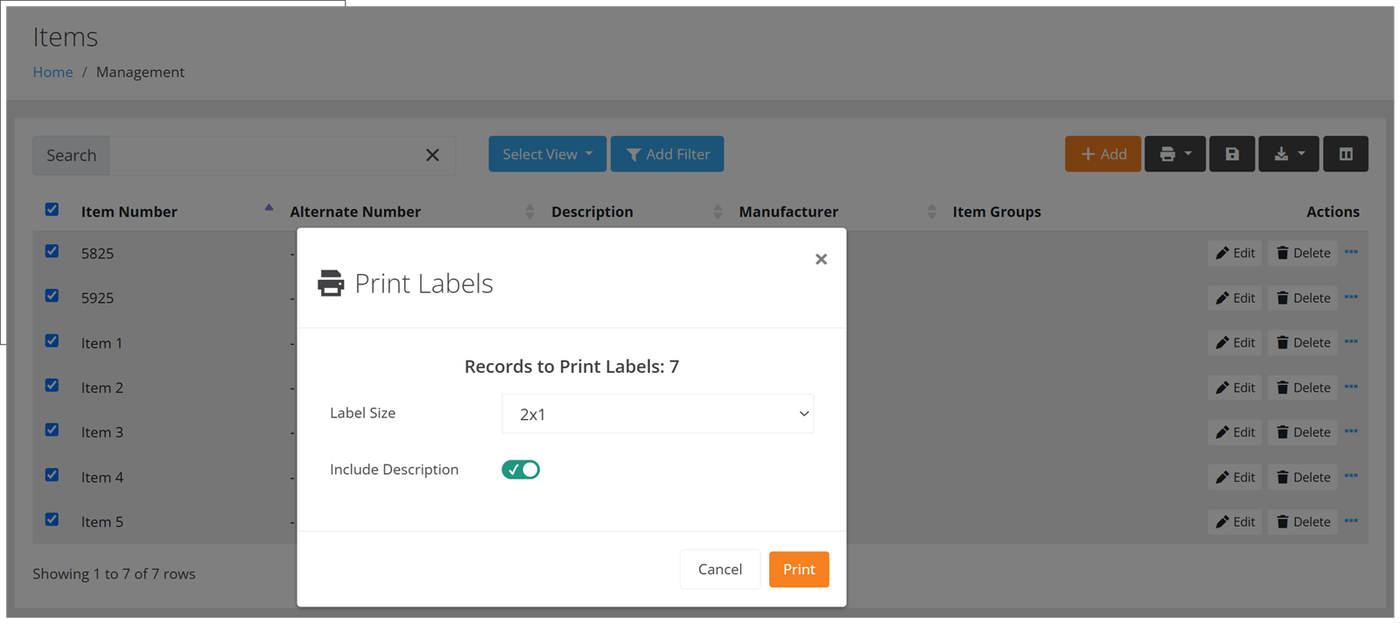Viewport: 1400px width, 623px height.
Task: Delete the Item 5 row
Action: click(x=1303, y=521)
